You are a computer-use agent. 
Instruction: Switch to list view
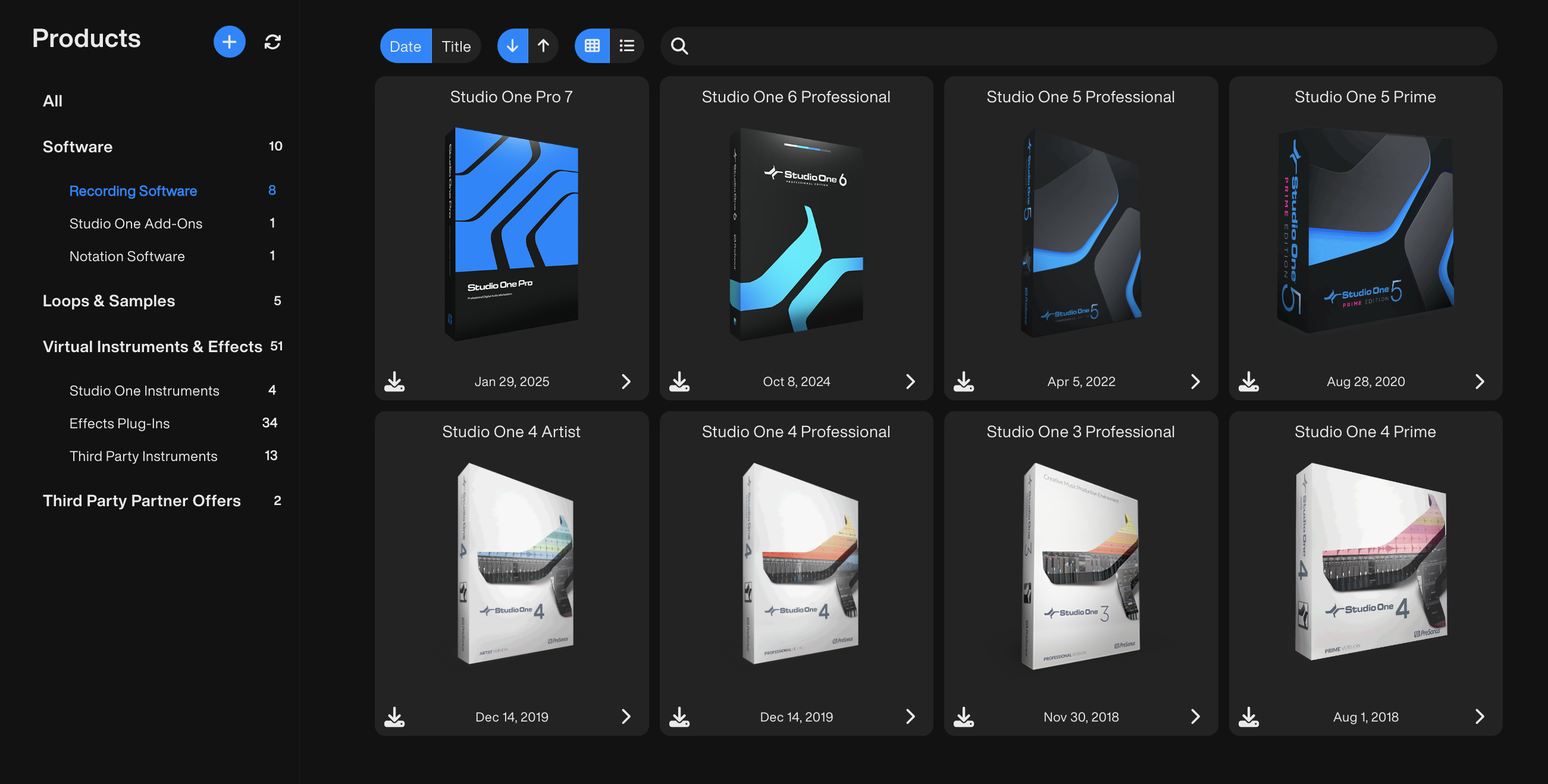(x=627, y=46)
